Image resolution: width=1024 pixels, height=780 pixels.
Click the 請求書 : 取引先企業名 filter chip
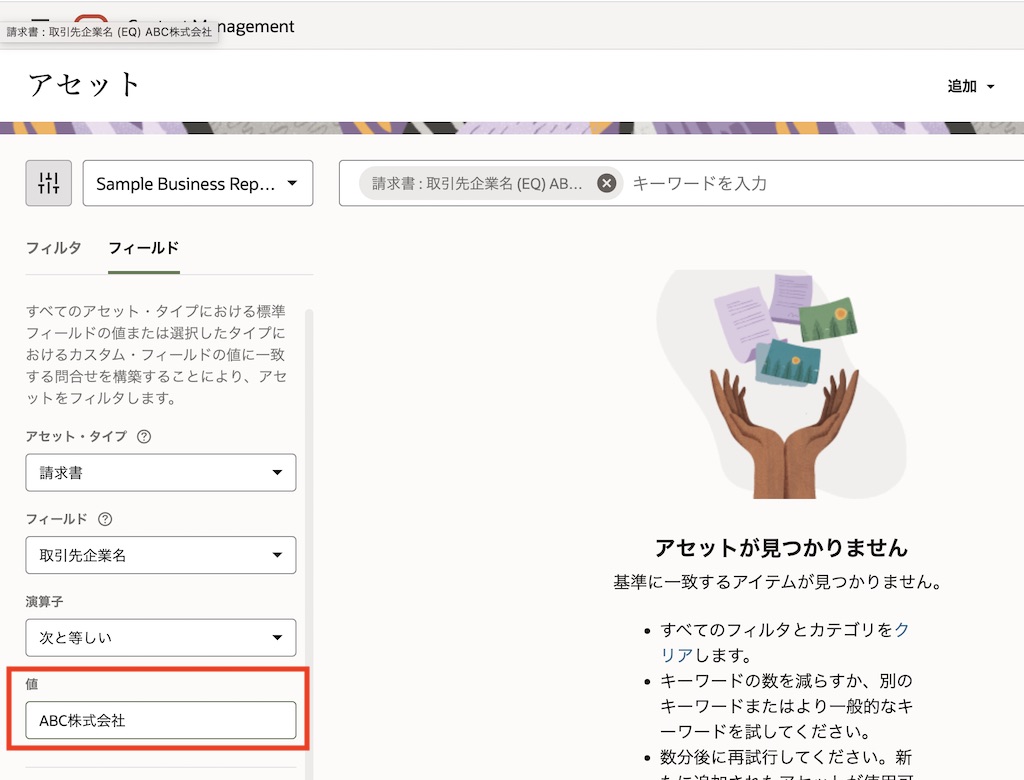point(477,184)
